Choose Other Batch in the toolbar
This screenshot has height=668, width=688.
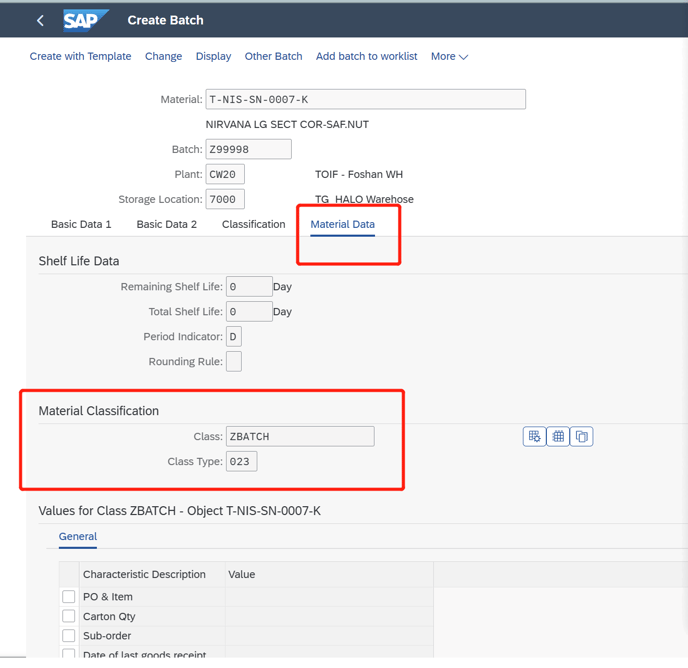click(x=273, y=57)
